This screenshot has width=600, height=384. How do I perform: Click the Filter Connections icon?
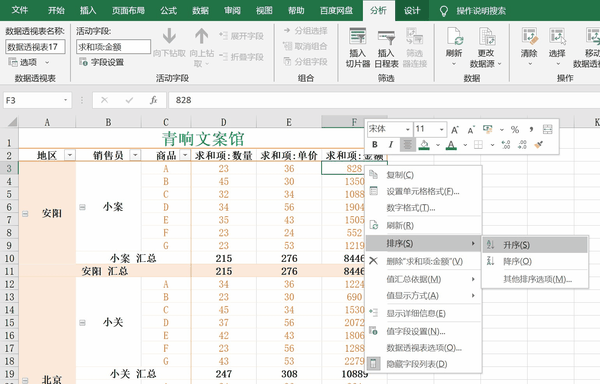tap(414, 36)
